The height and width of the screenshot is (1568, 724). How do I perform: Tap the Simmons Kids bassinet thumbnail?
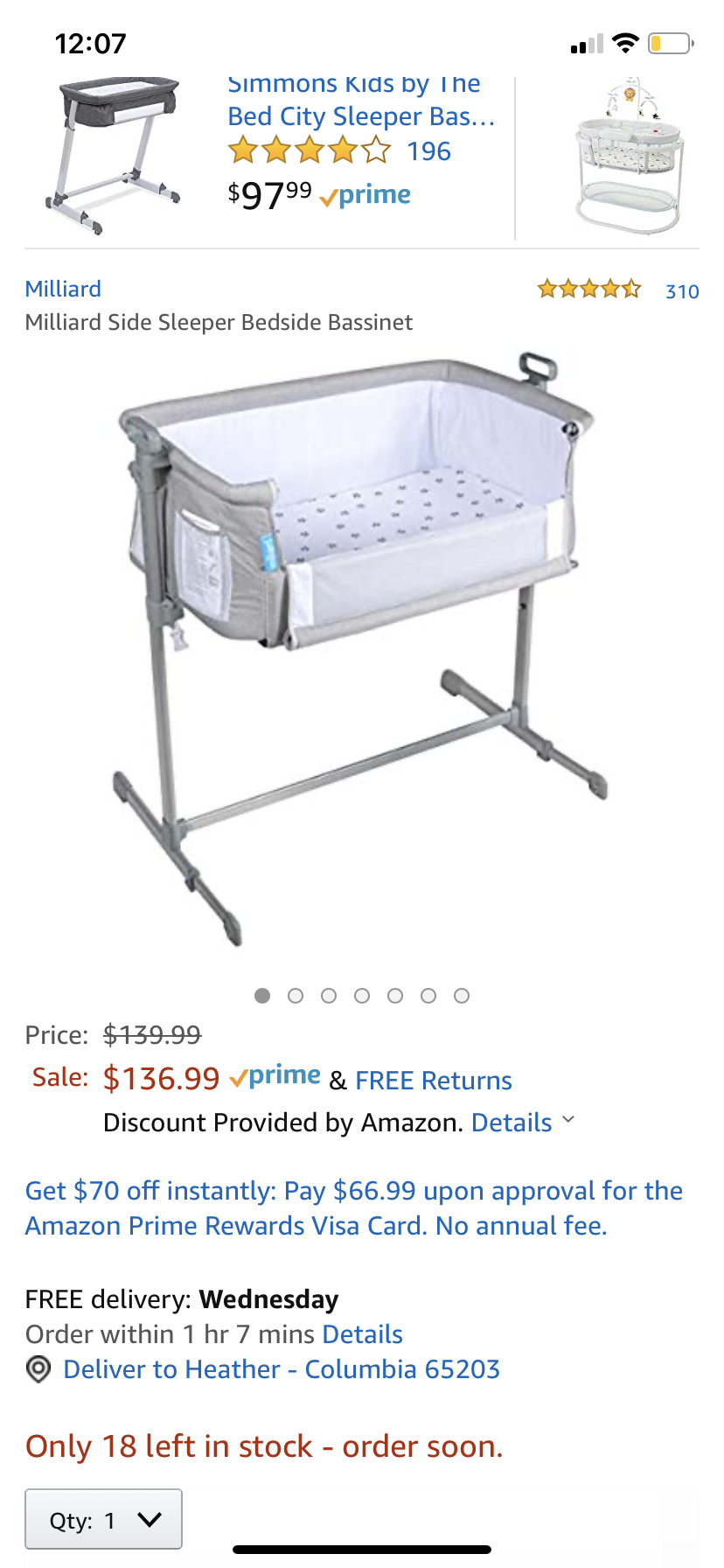(x=114, y=156)
